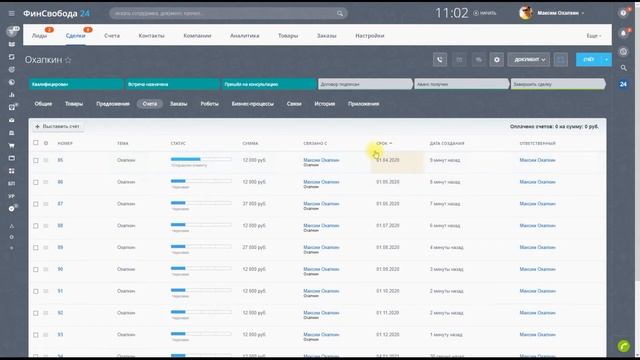Click the phone call icon in deal toolbar
The image size is (640, 360).
click(440, 60)
